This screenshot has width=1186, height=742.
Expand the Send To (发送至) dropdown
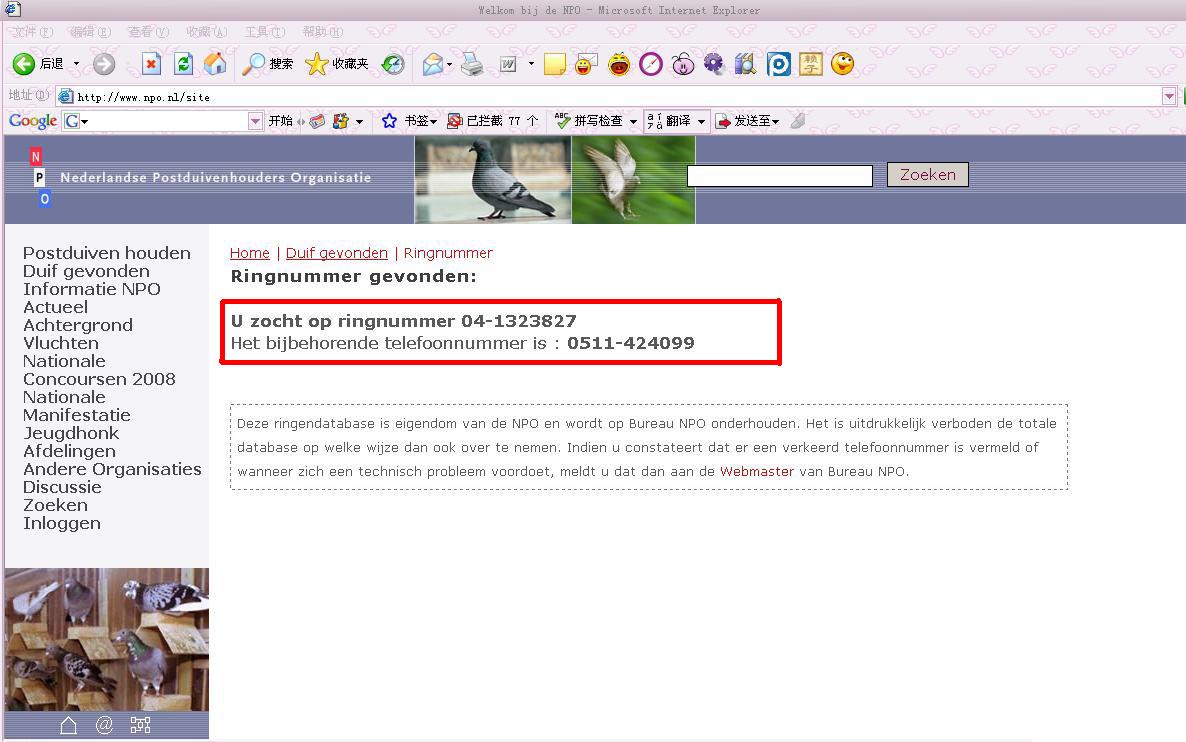[x=775, y=121]
